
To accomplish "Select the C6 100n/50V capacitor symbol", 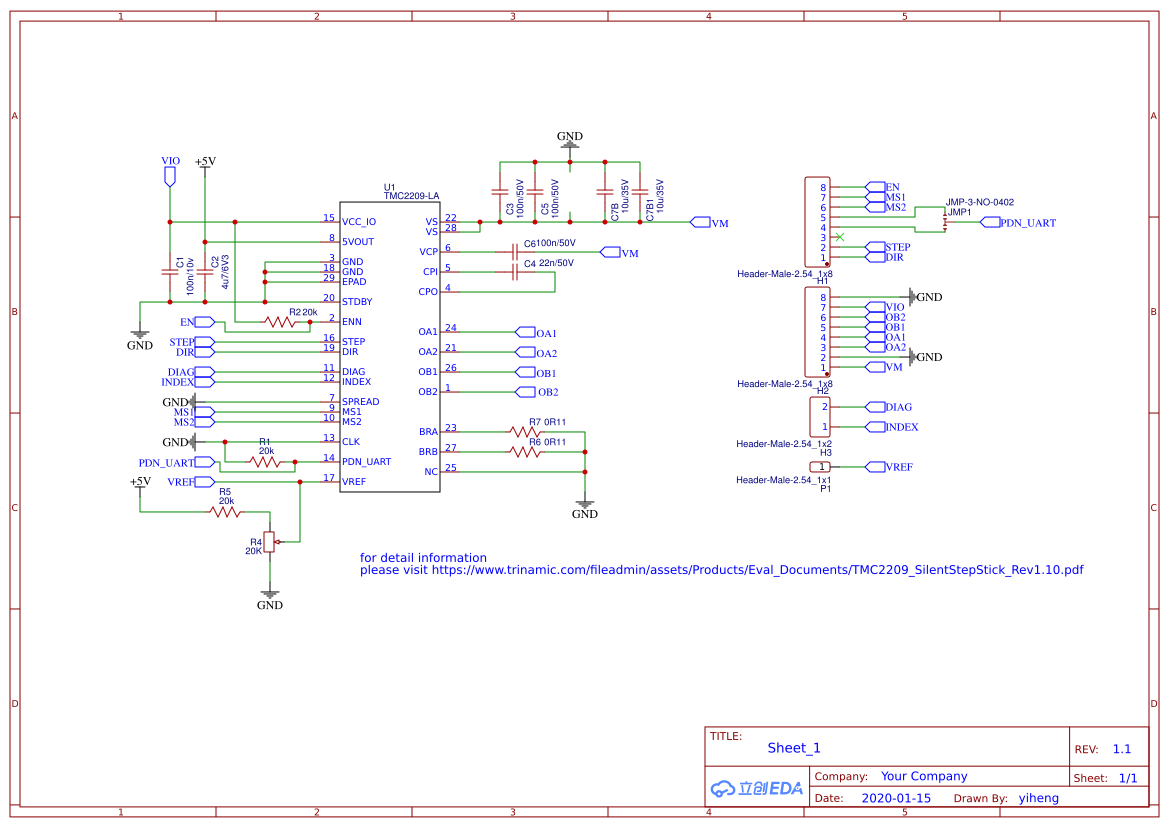I will 513,252.
